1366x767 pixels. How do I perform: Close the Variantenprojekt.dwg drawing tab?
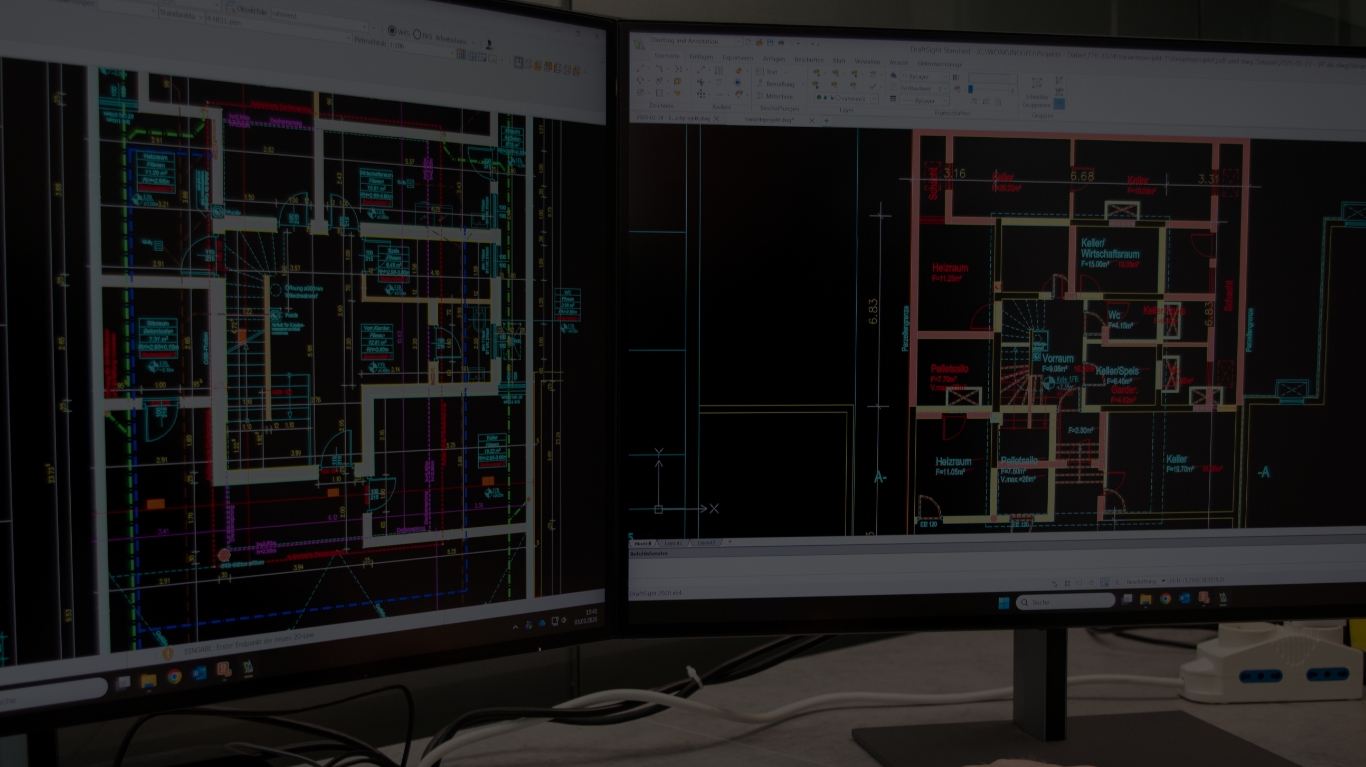812,120
